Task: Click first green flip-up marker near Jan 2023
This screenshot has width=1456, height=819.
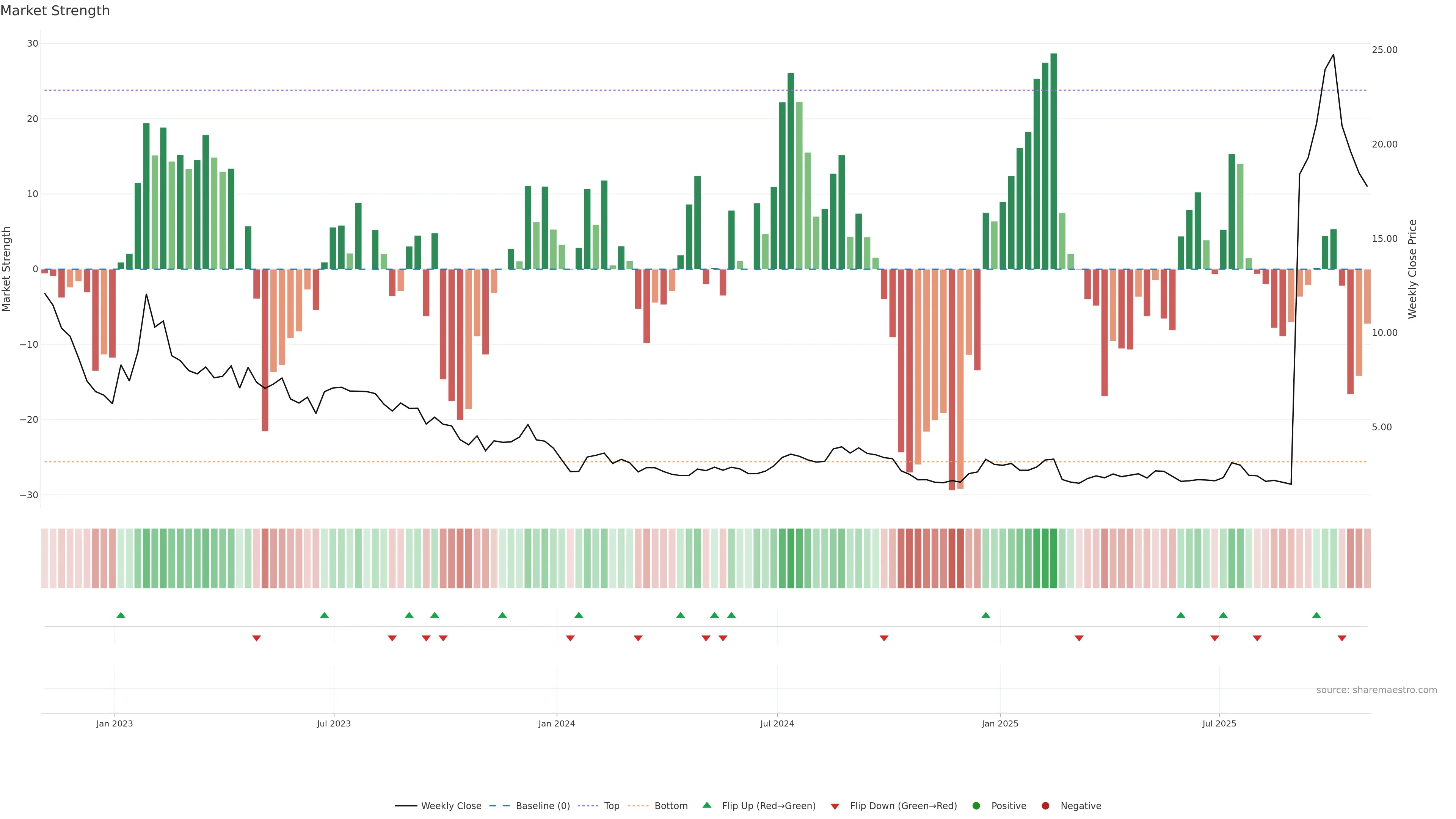Action: tap(121, 615)
